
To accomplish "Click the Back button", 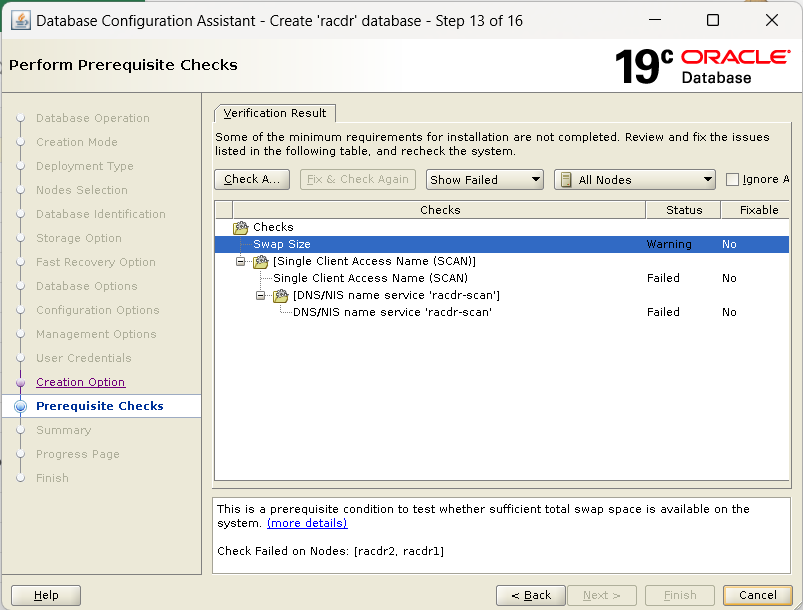I will coord(531,595).
